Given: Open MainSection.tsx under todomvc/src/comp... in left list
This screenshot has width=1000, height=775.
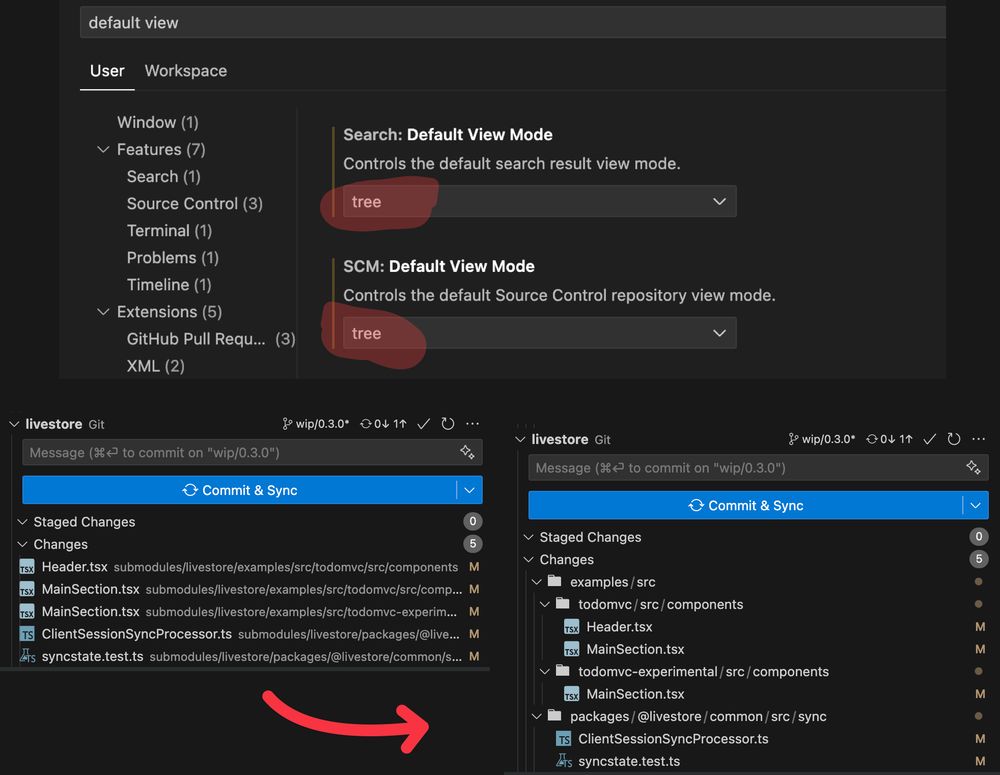Looking at the screenshot, I should (x=250, y=589).
